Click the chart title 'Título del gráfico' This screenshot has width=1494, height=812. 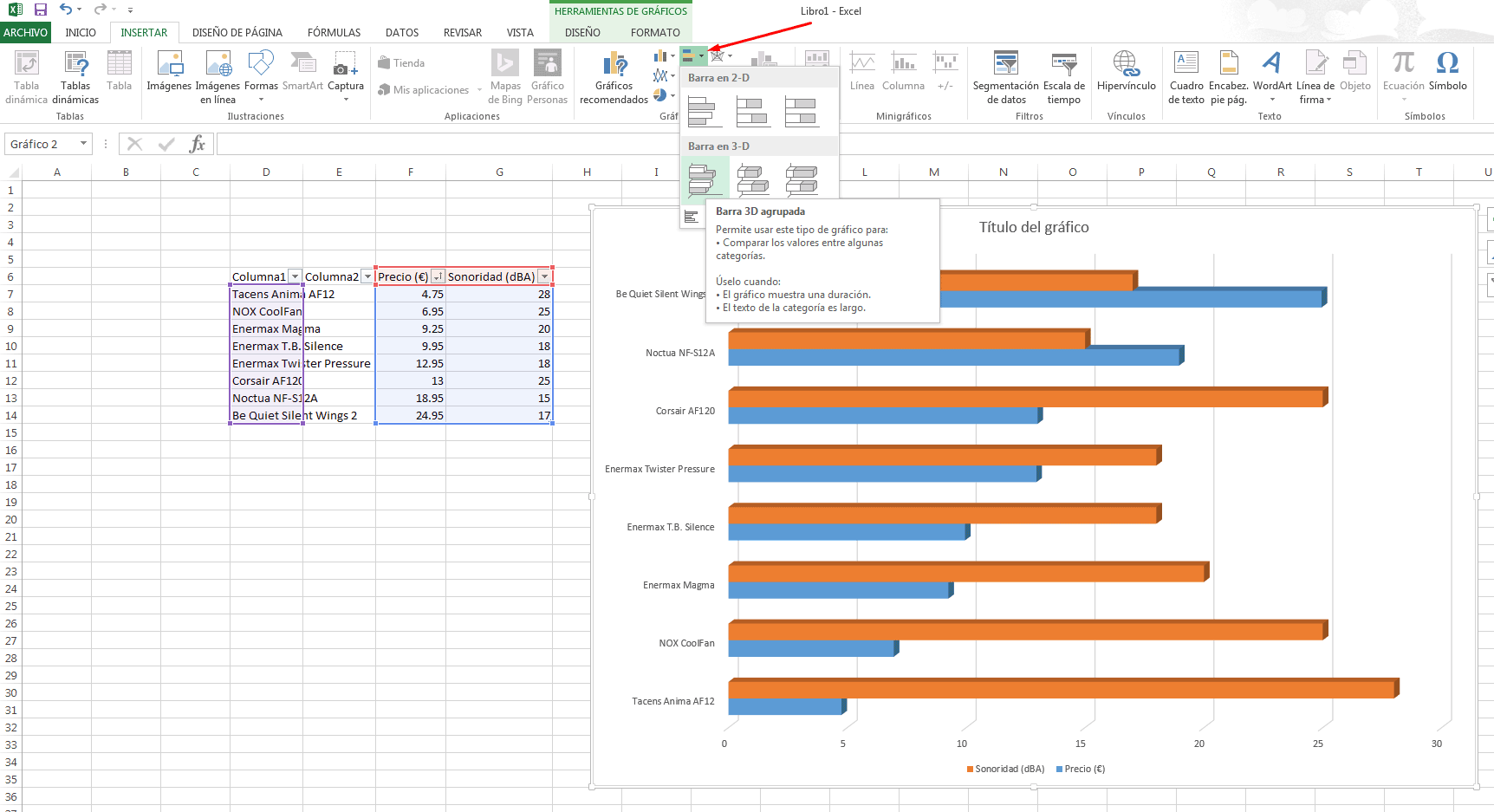(1034, 227)
